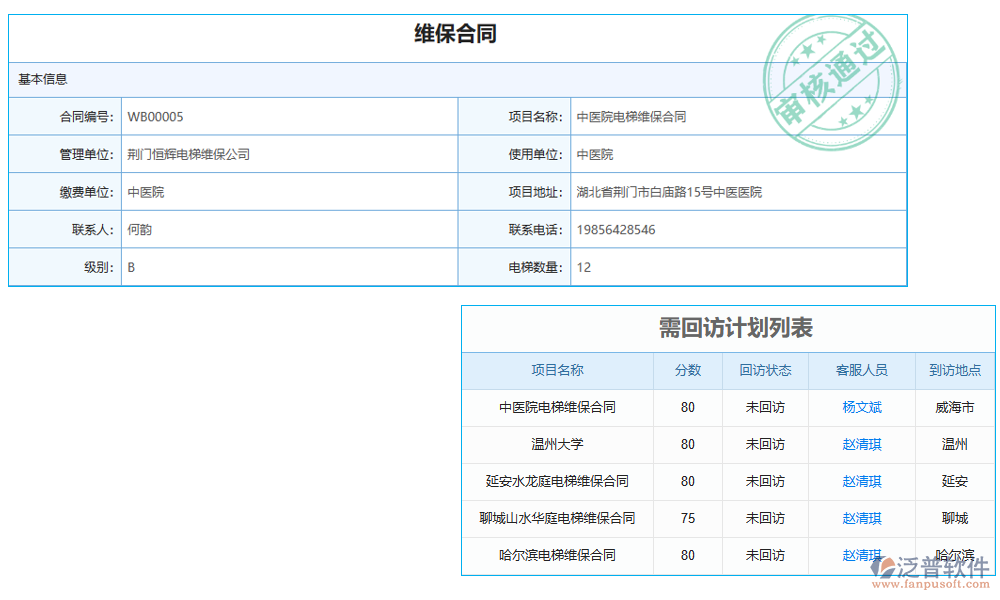1000x600 pixels.
Task: Click the 分数 column header
Action: pos(687,370)
